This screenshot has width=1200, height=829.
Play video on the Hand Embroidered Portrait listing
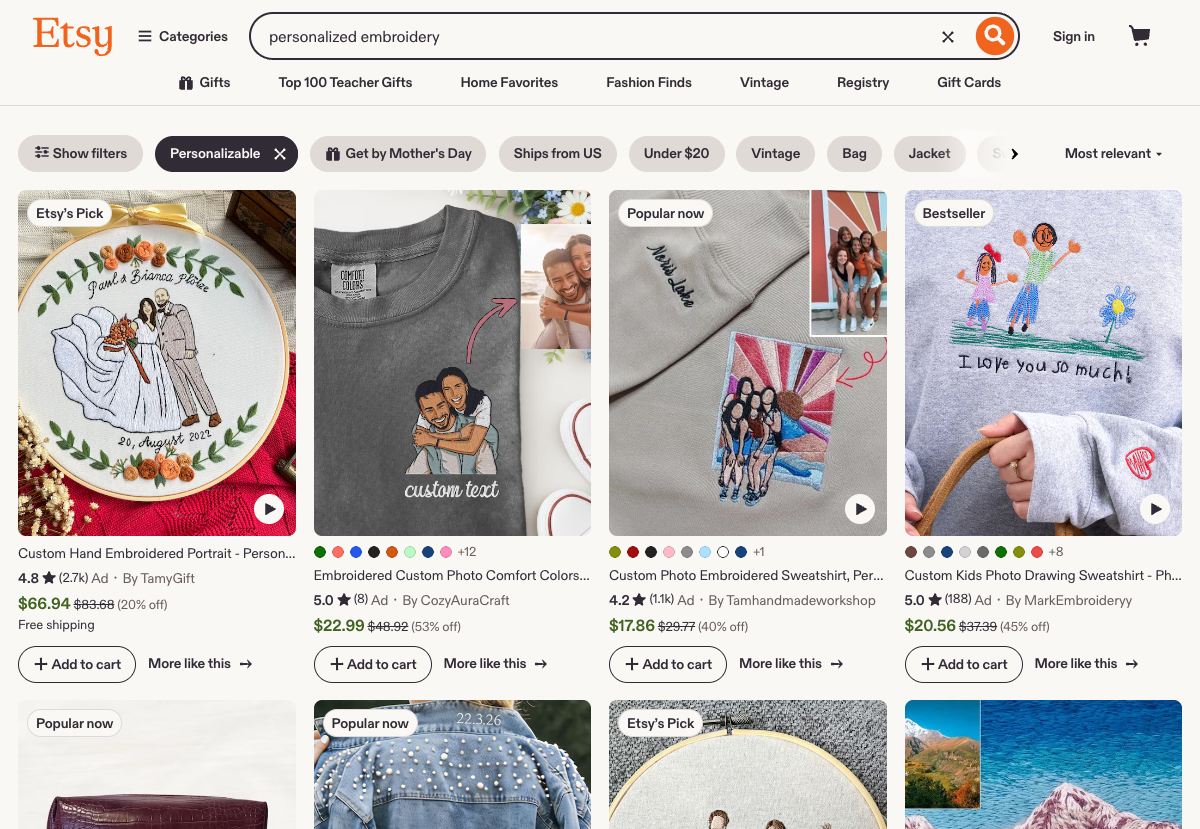pyautogui.click(x=268, y=509)
